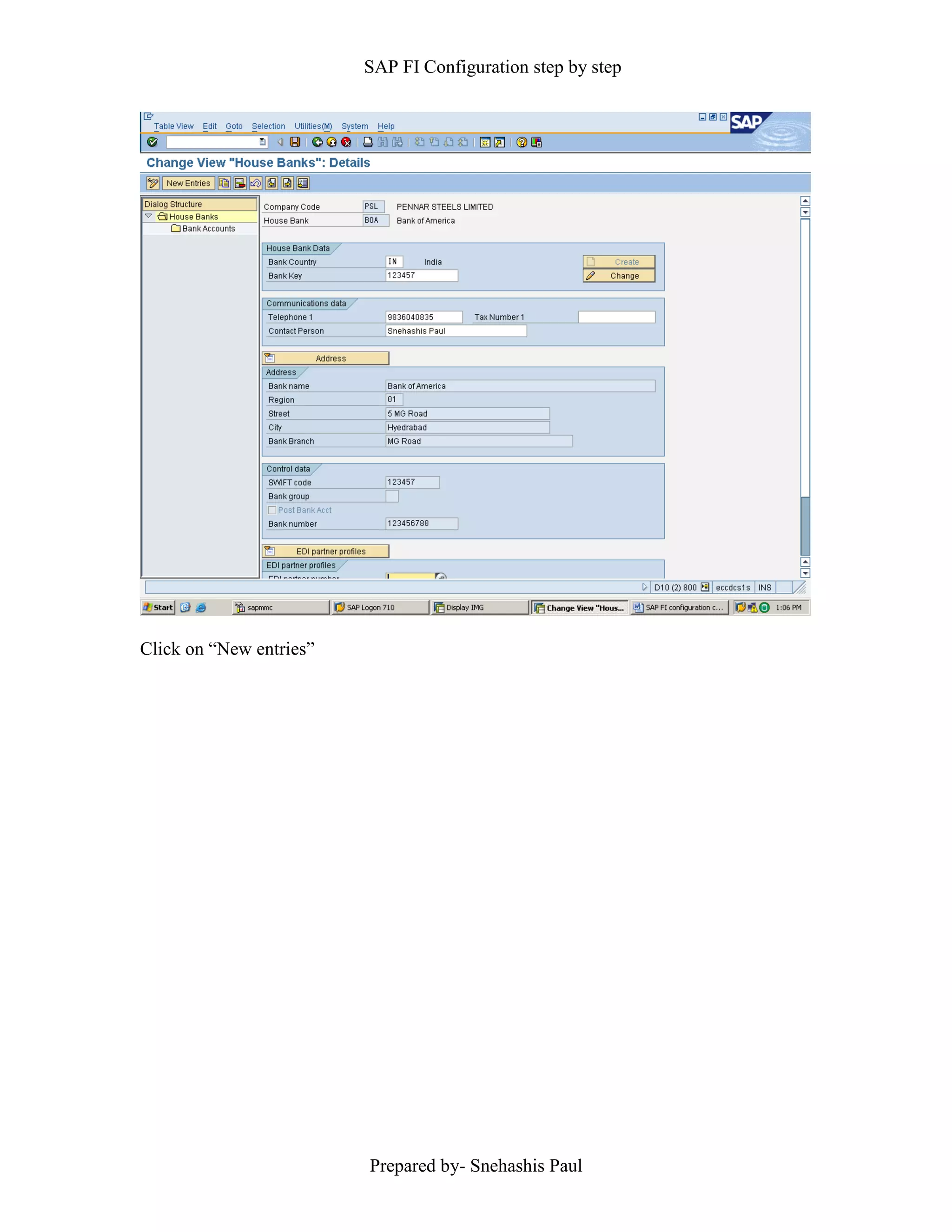Image resolution: width=952 pixels, height=1232 pixels.
Task: Click the Contact Person input field
Action: click(x=456, y=331)
